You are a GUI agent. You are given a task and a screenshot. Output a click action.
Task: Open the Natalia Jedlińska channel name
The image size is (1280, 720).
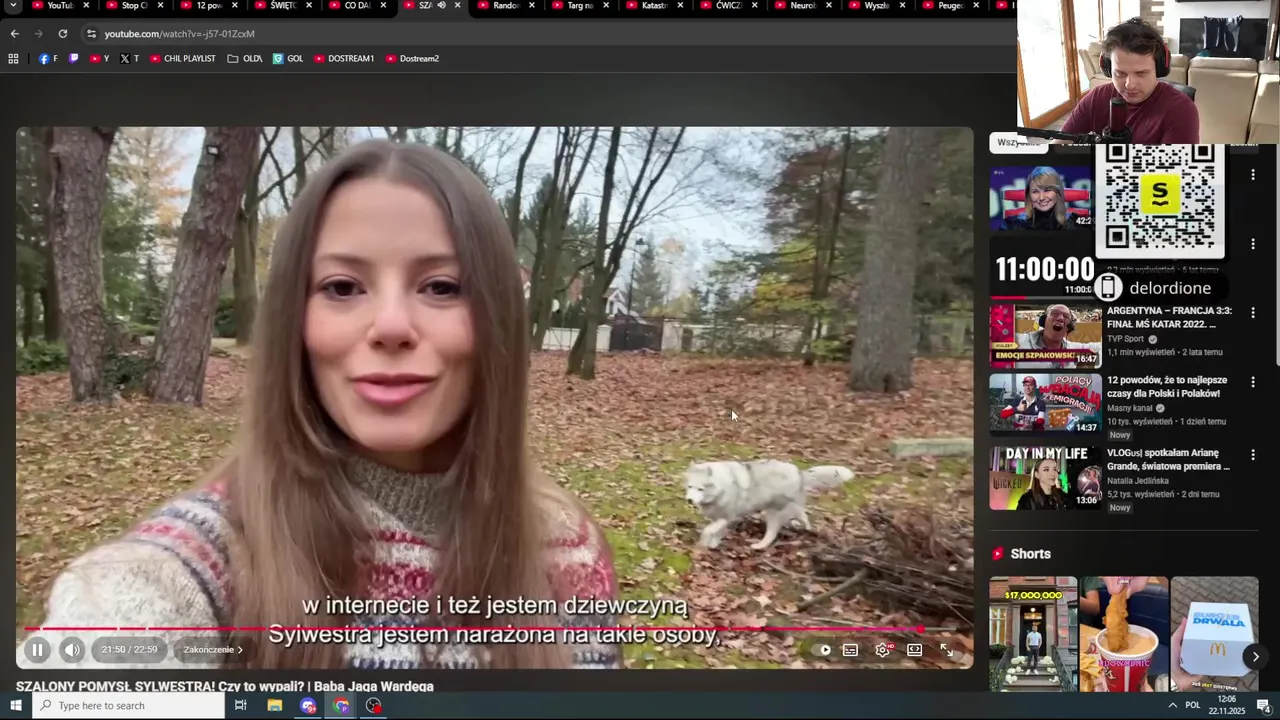click(1137, 481)
